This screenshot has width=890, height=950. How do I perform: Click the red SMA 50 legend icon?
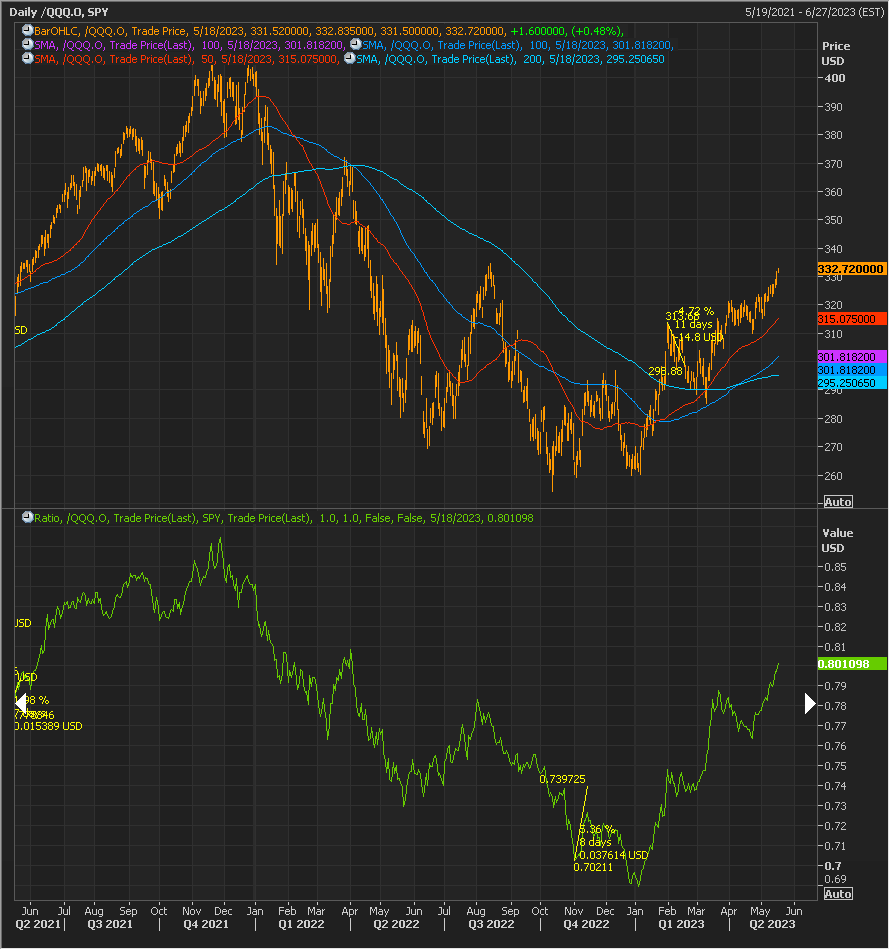click(27, 58)
